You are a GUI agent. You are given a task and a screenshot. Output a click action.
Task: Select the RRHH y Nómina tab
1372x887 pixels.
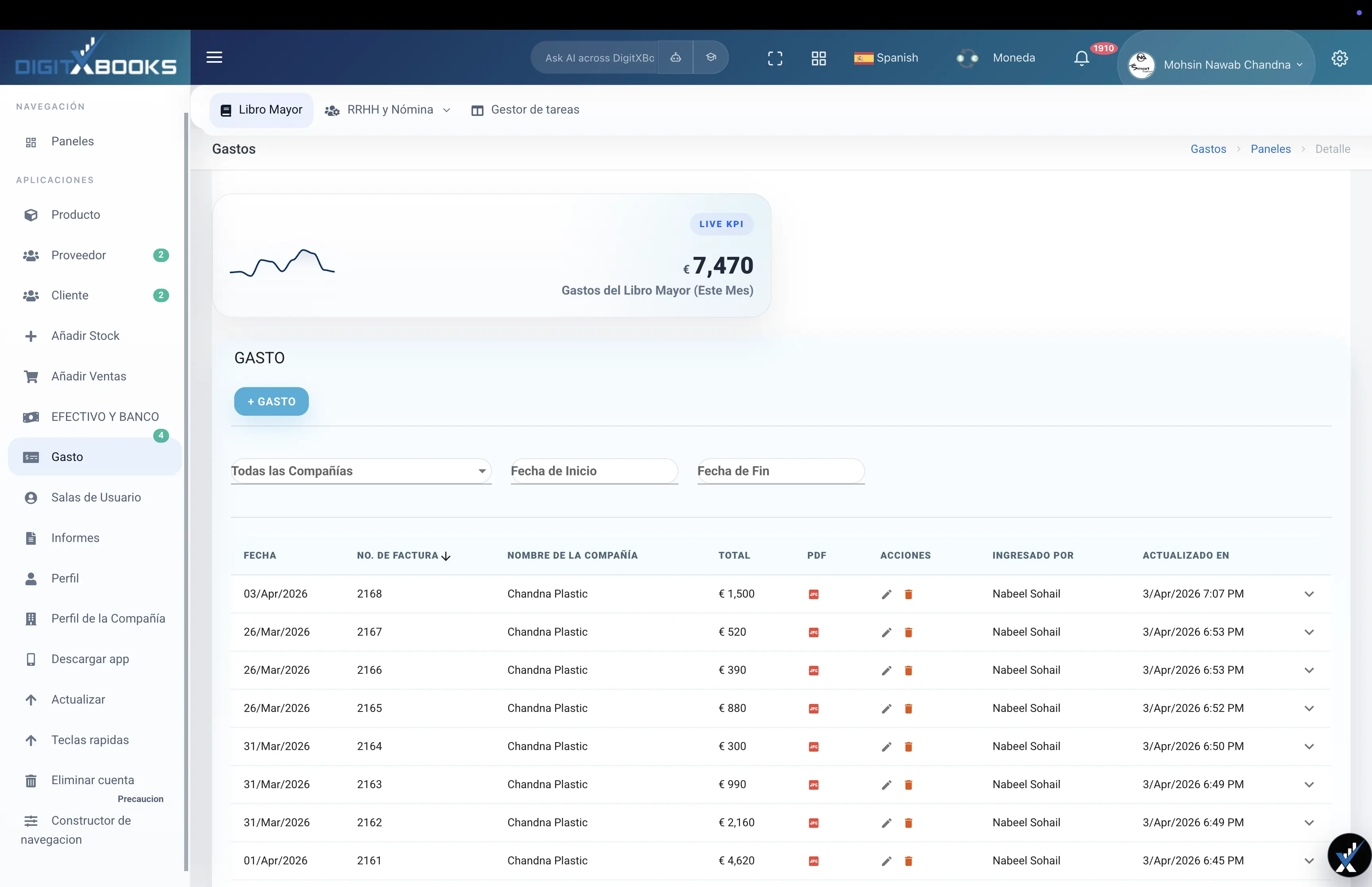[x=387, y=110]
